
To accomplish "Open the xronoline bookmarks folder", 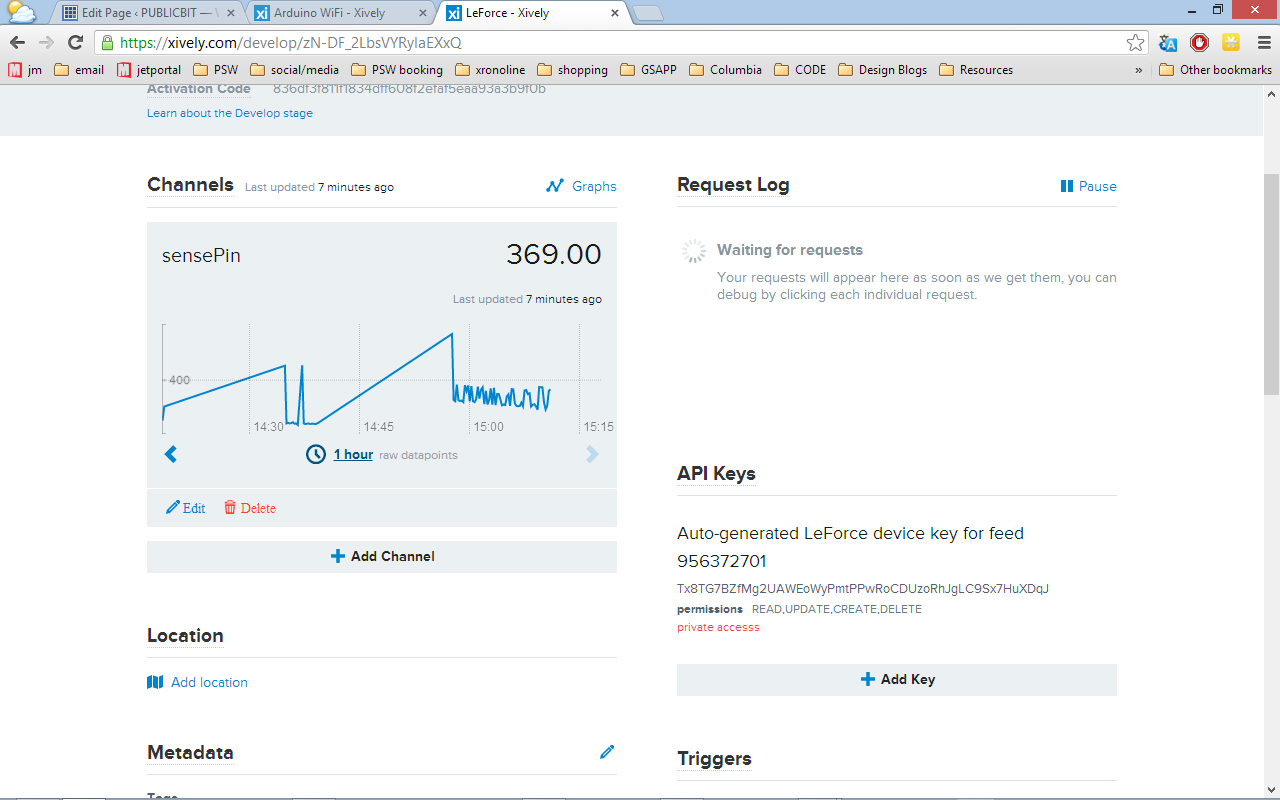I will [490, 70].
